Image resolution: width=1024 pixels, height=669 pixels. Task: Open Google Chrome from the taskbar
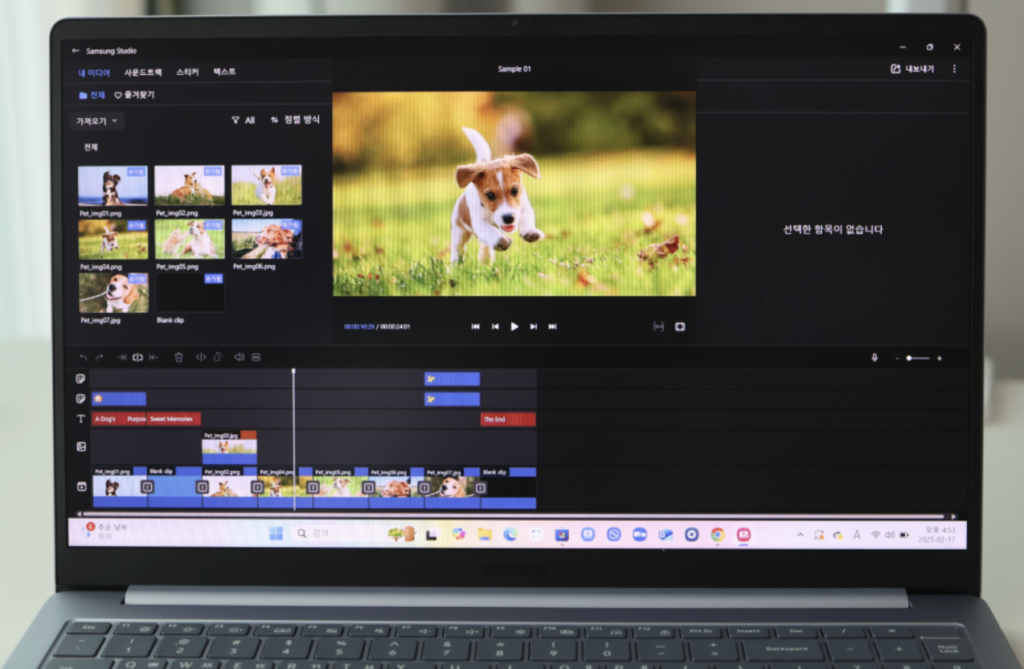718,535
